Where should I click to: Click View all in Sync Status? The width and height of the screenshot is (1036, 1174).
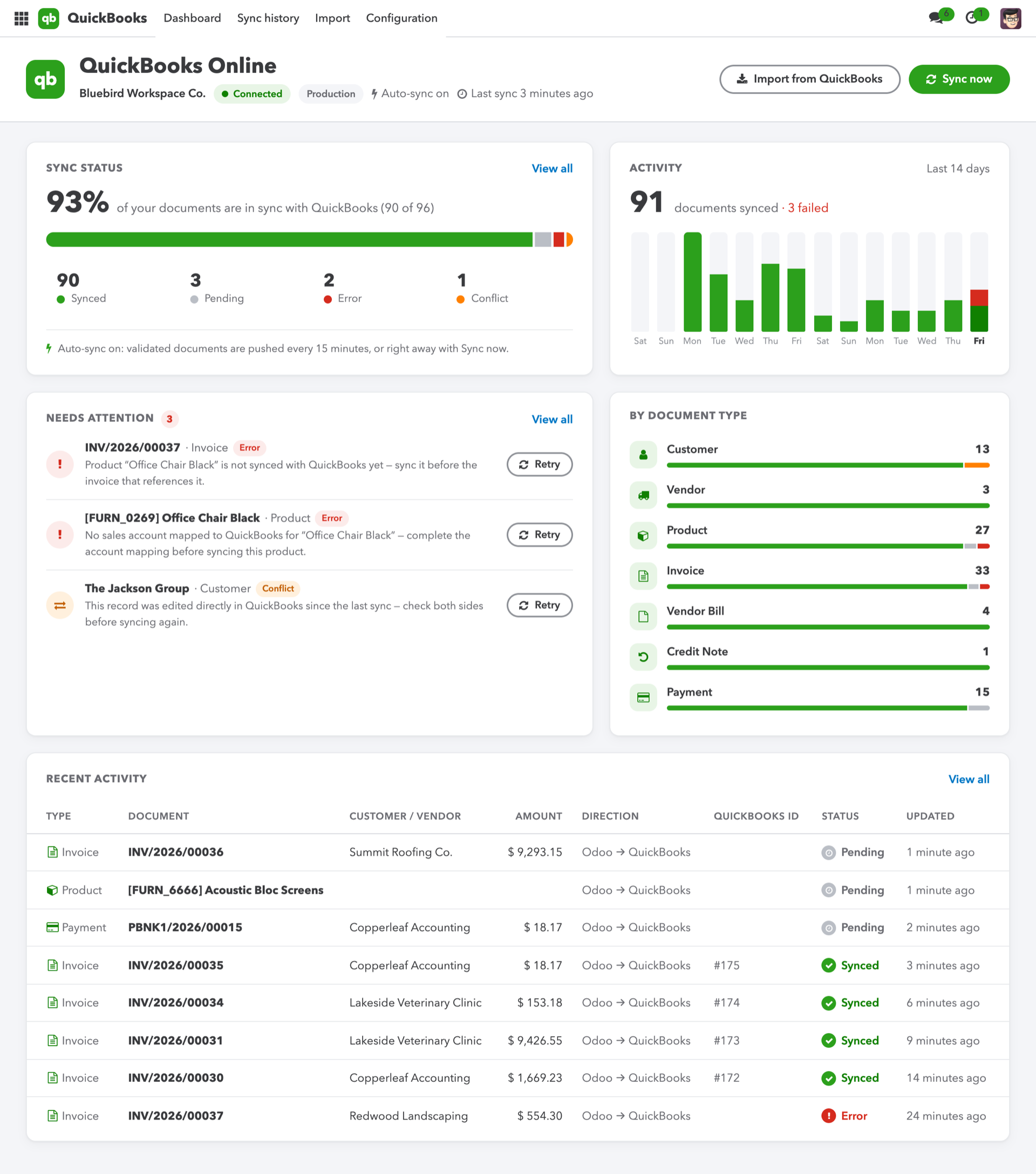coord(552,168)
